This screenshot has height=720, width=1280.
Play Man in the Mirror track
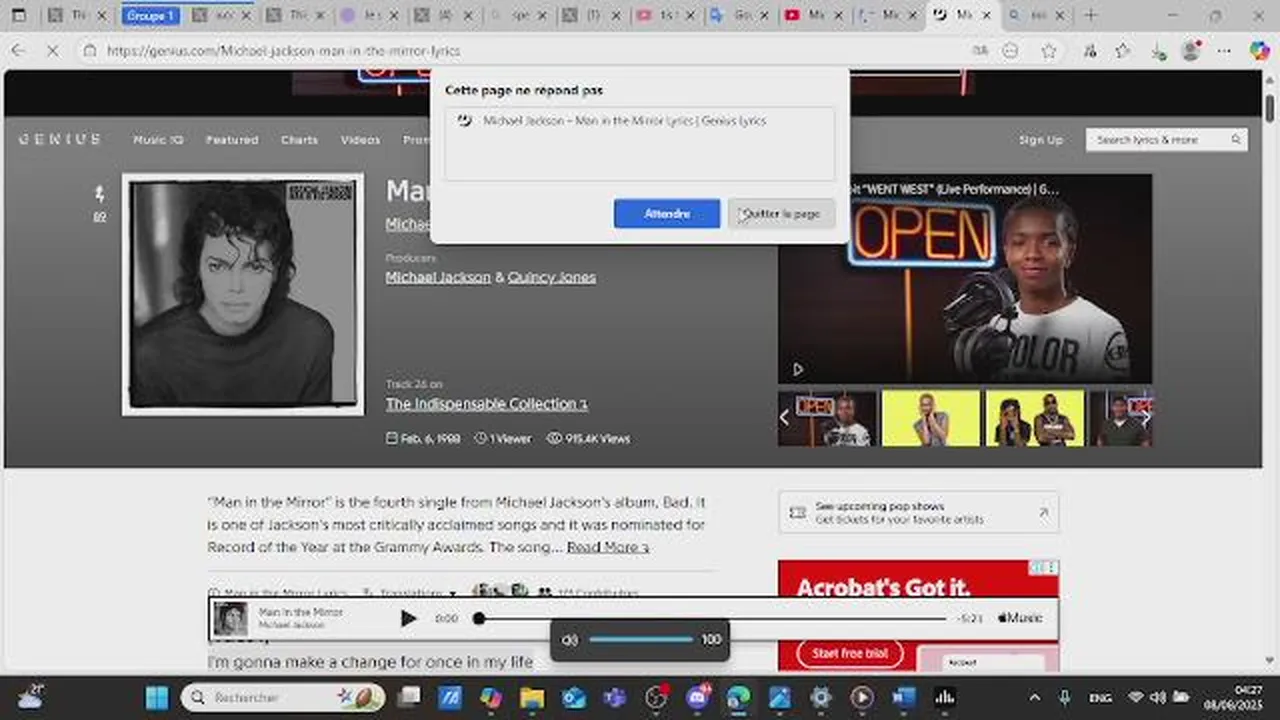click(x=408, y=619)
